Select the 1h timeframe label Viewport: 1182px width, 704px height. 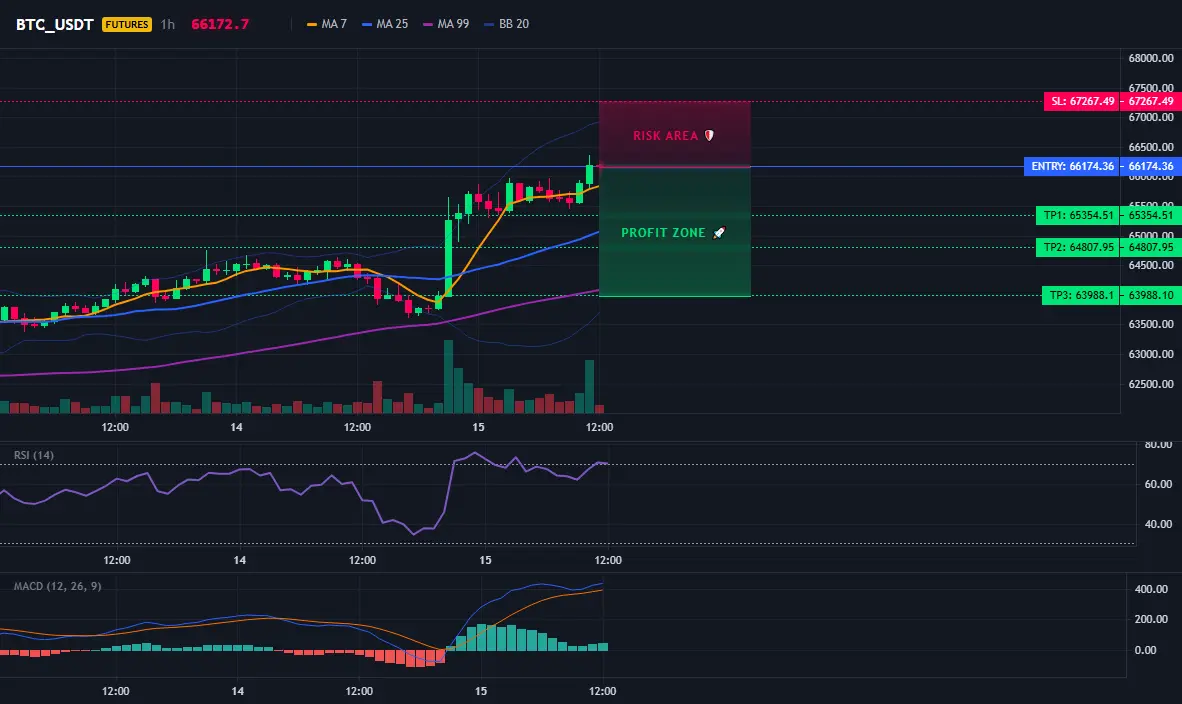point(167,24)
